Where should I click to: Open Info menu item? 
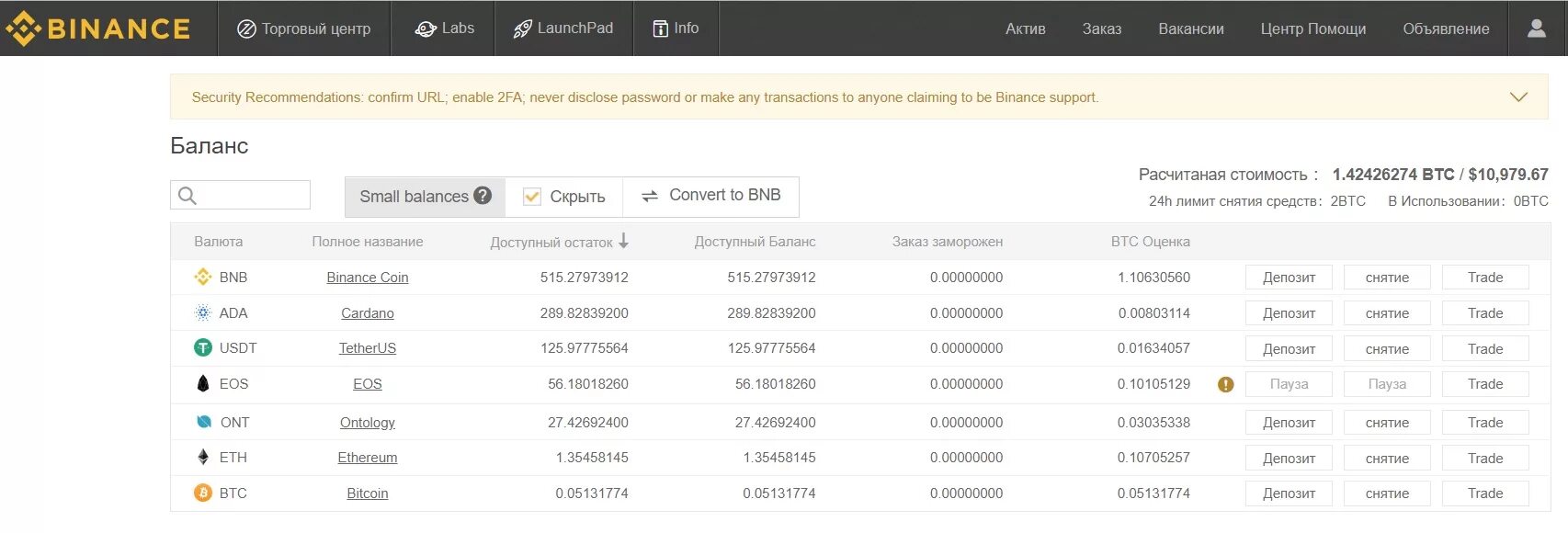coord(676,28)
